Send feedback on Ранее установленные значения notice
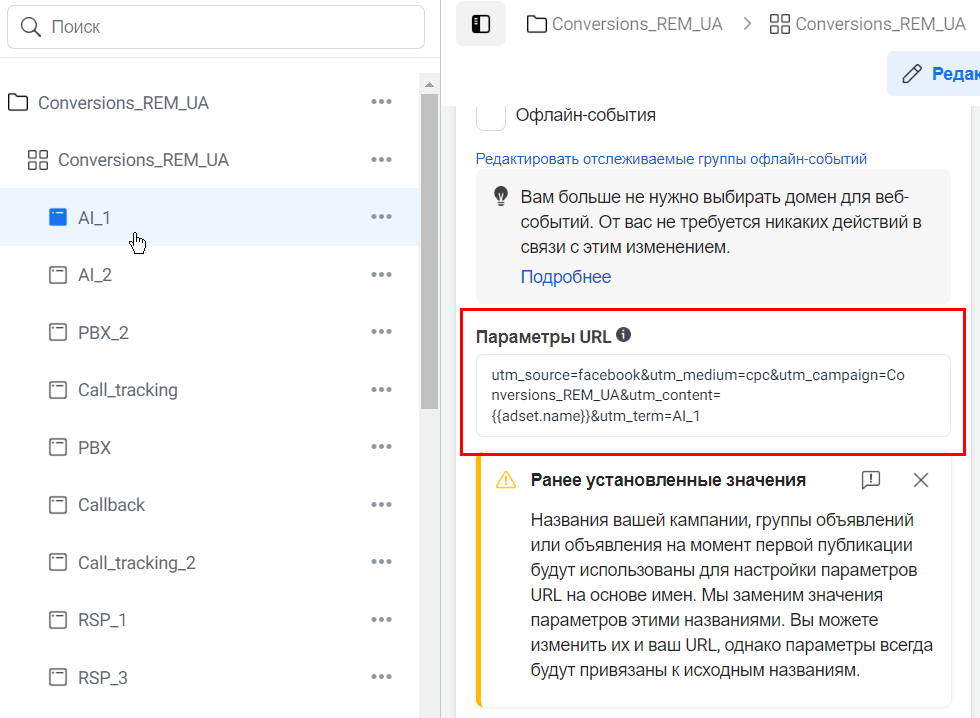 point(871,480)
